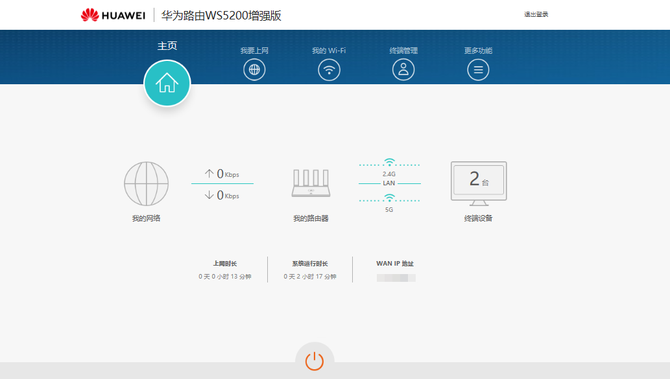Open the Wi-Fi settings circle icon
Image resolution: width=670 pixels, height=379 pixels.
point(329,70)
